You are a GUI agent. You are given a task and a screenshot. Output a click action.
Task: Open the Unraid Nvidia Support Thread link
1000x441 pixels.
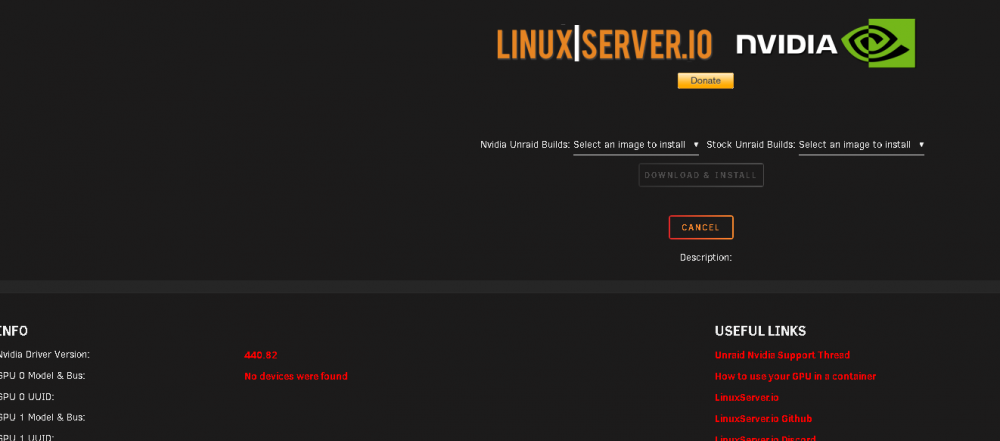(782, 355)
